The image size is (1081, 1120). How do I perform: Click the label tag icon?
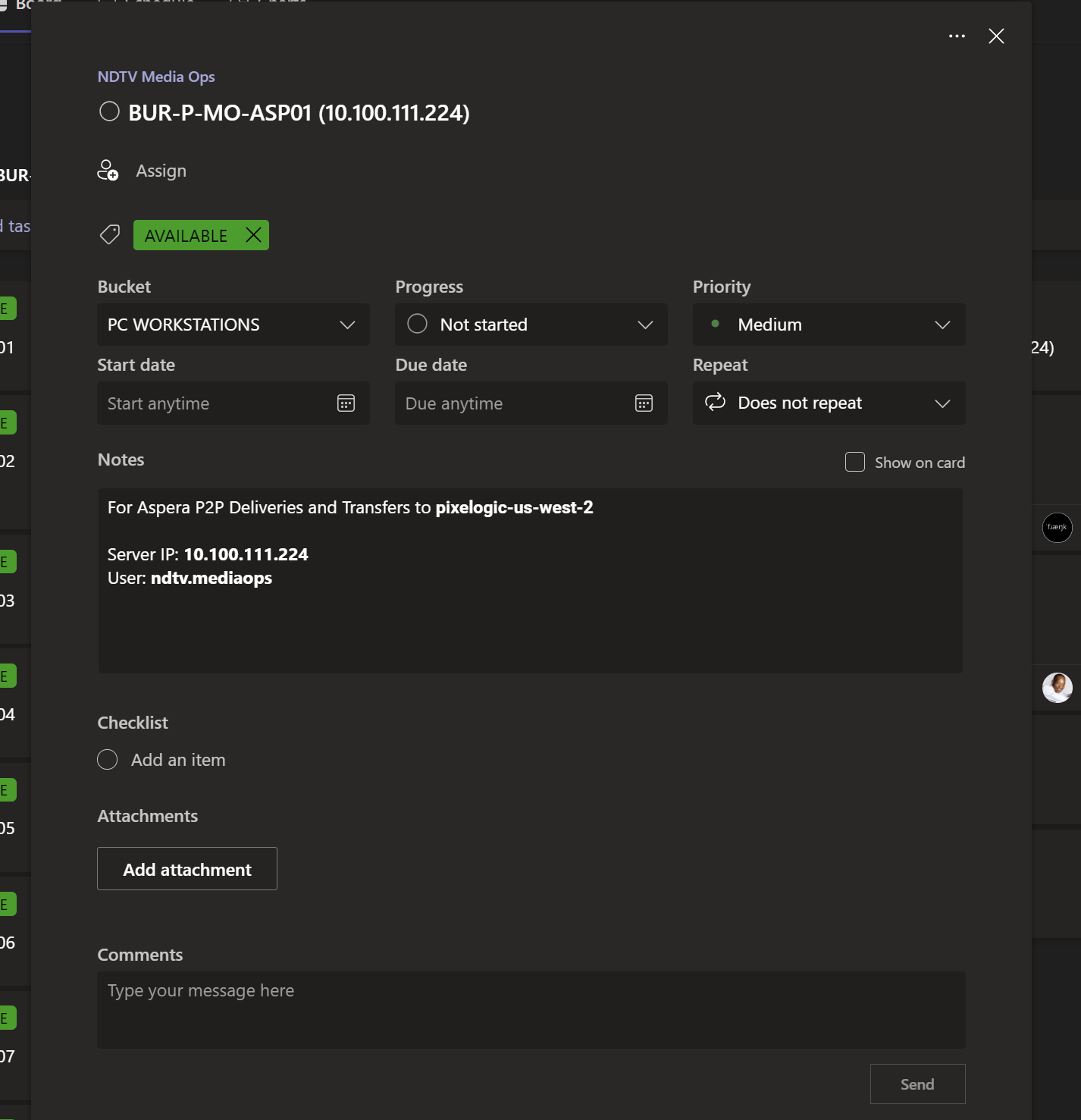pyautogui.click(x=110, y=235)
